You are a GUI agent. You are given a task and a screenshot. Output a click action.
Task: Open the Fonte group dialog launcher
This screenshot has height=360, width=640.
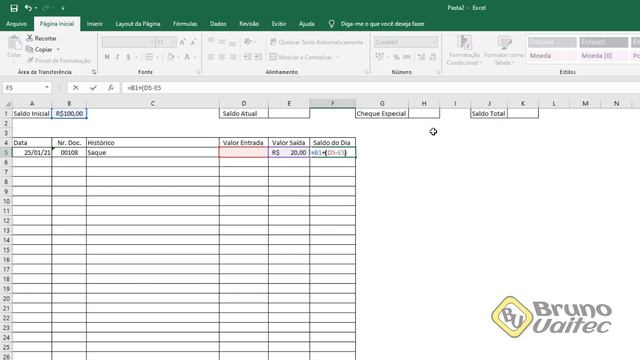tap(198, 72)
